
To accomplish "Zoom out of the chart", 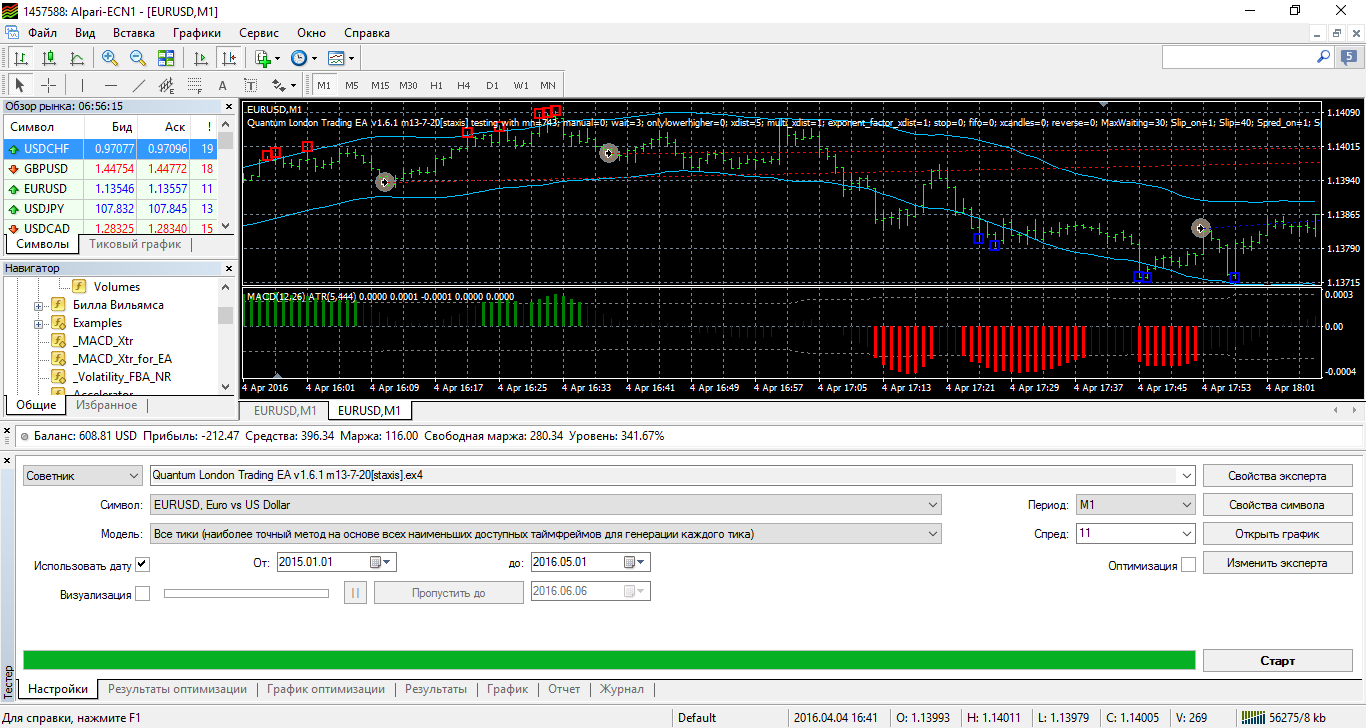I will click(x=138, y=58).
